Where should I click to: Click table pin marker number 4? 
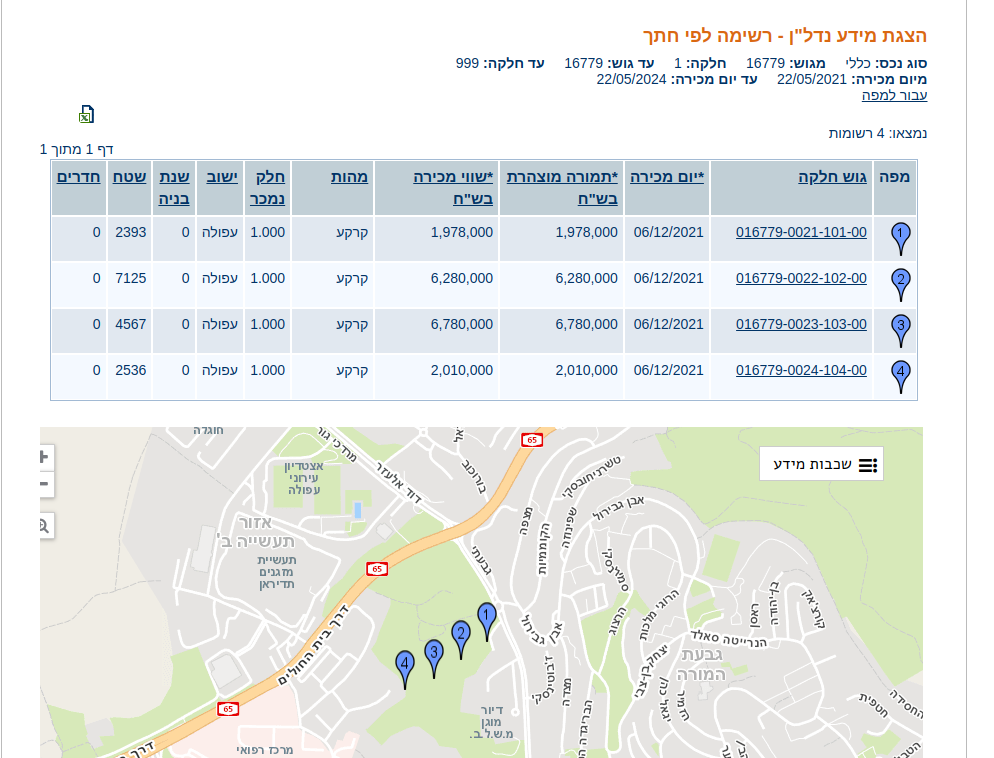[x=900, y=376]
